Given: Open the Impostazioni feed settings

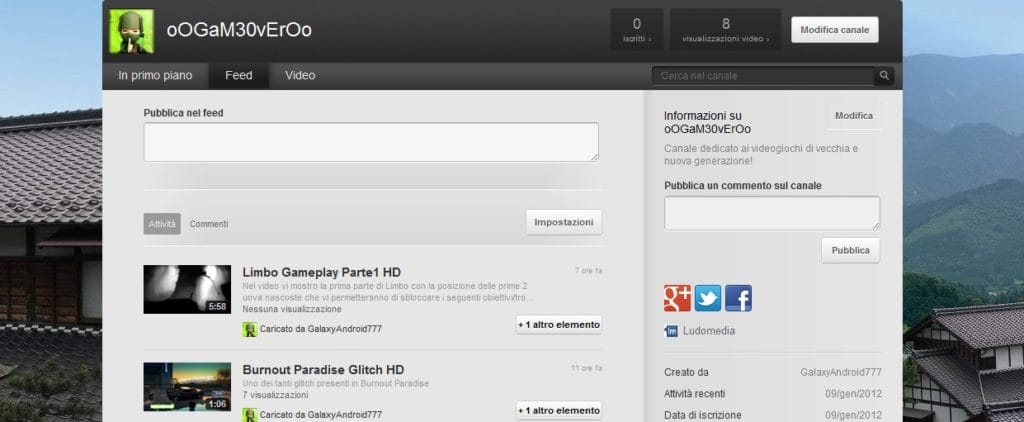Looking at the screenshot, I should (564, 222).
